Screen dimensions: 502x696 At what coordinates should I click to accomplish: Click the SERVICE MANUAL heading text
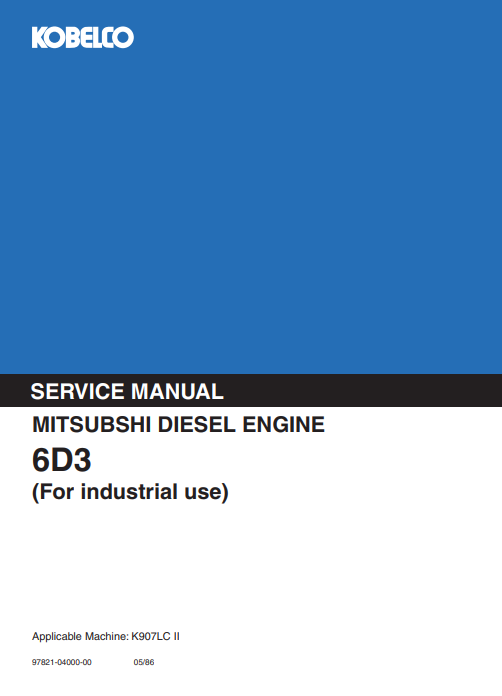127,392
